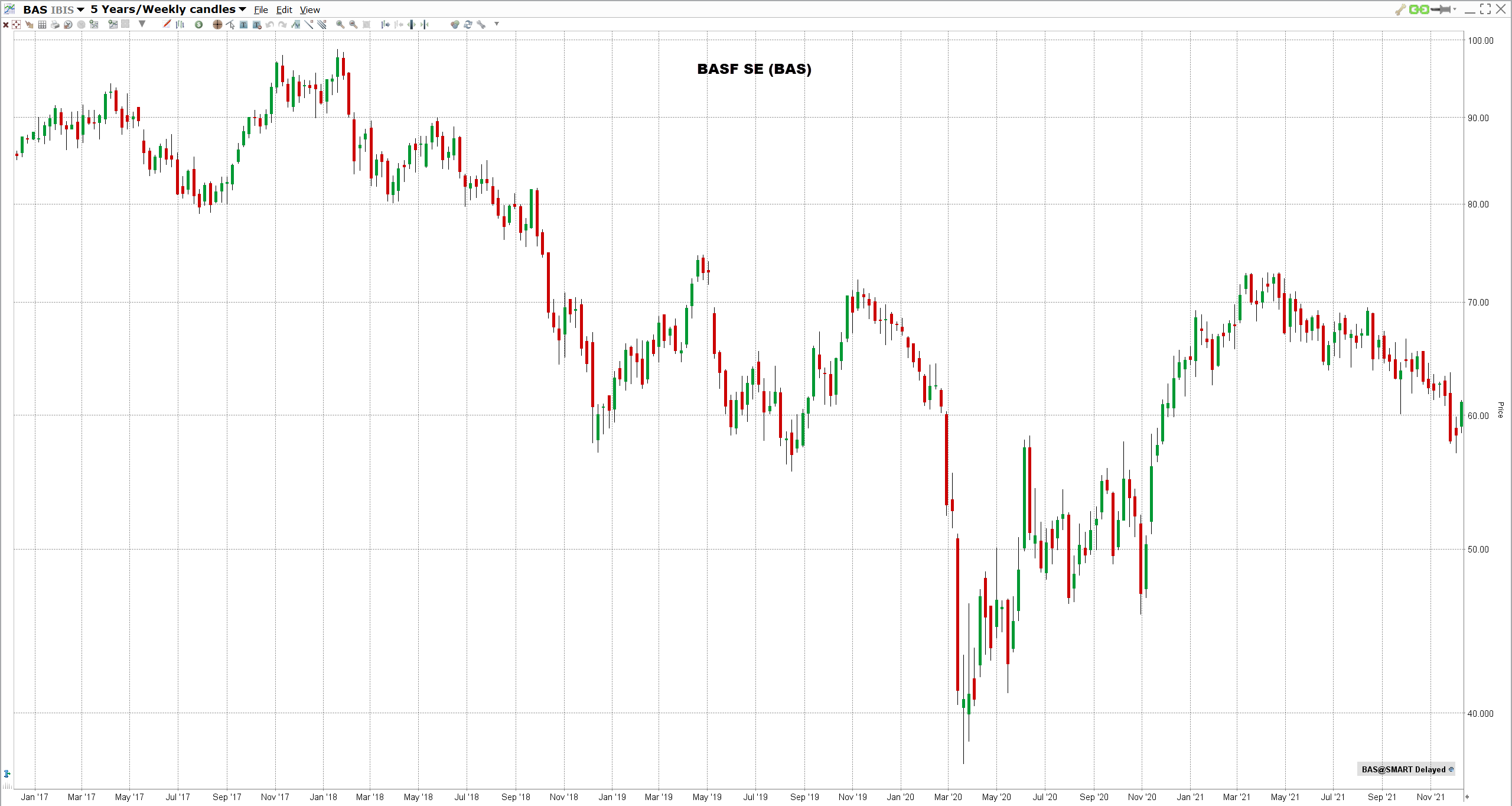Click the compress horizontal range arrows icon
The width and height of the screenshot is (1512, 806).
click(x=424, y=24)
